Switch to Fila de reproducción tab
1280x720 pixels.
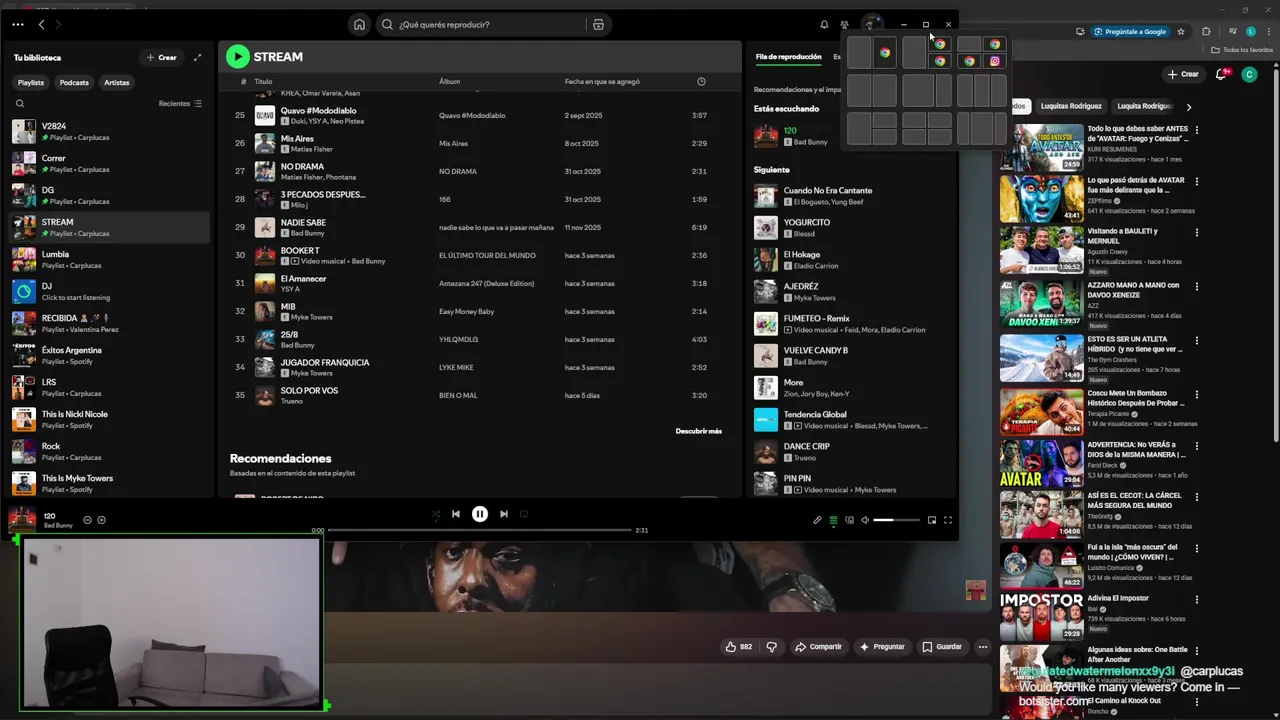point(788,57)
